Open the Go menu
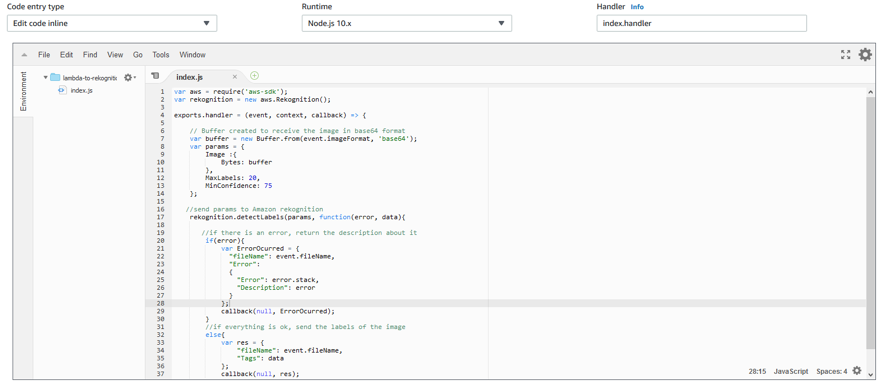 pyautogui.click(x=138, y=55)
